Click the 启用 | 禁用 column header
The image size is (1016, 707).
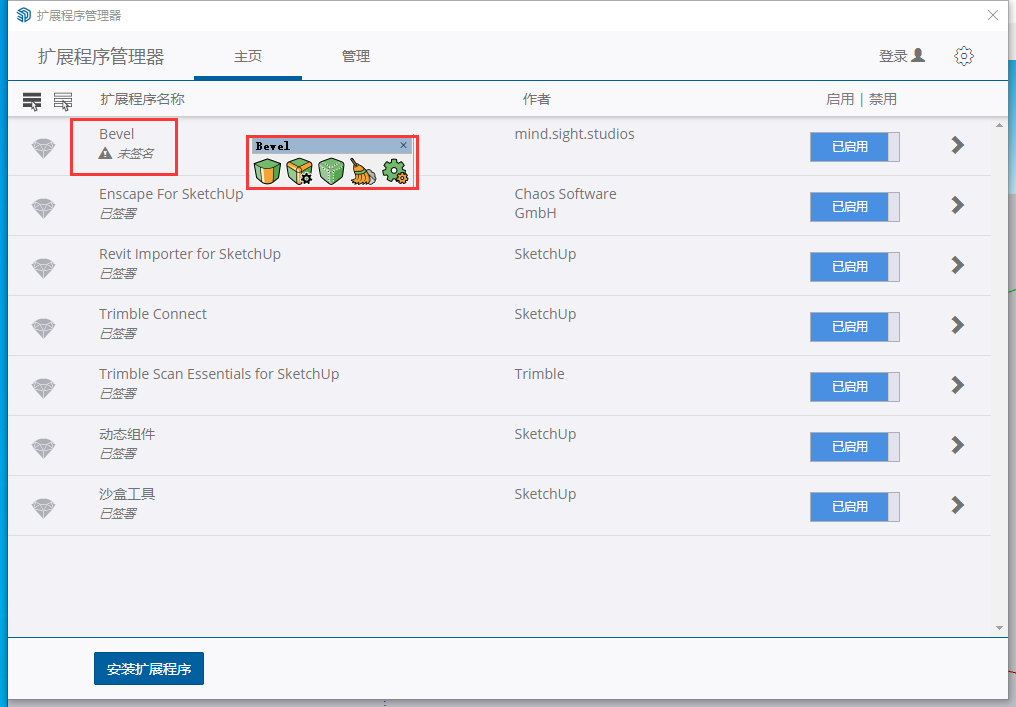(x=862, y=99)
